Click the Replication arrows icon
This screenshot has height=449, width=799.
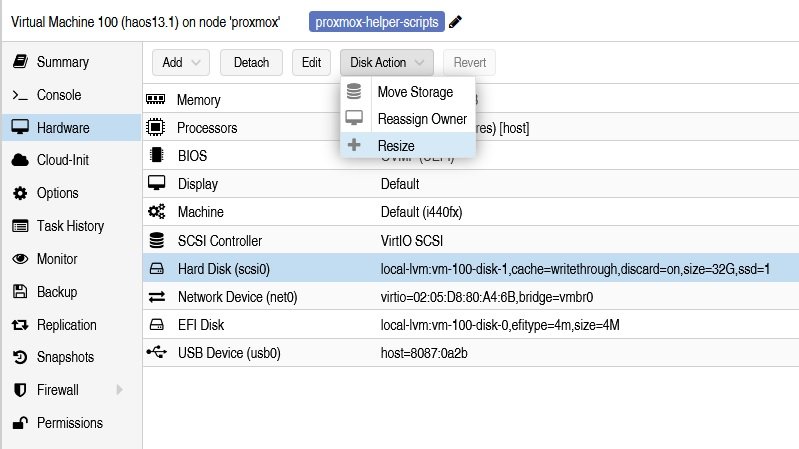(x=19, y=325)
